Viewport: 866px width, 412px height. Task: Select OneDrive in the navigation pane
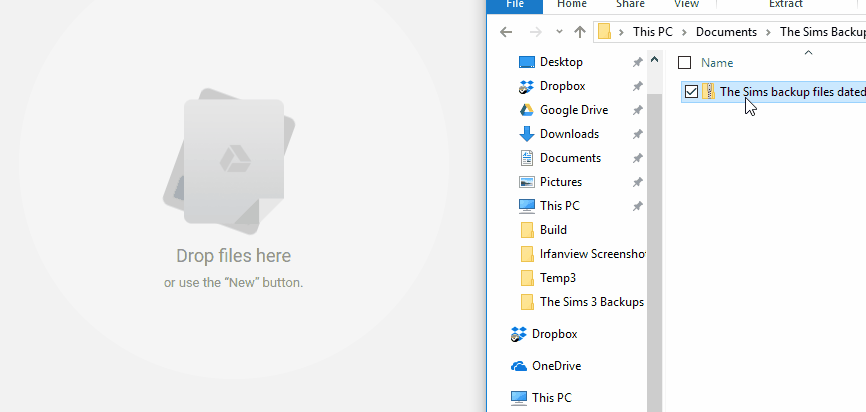556,366
